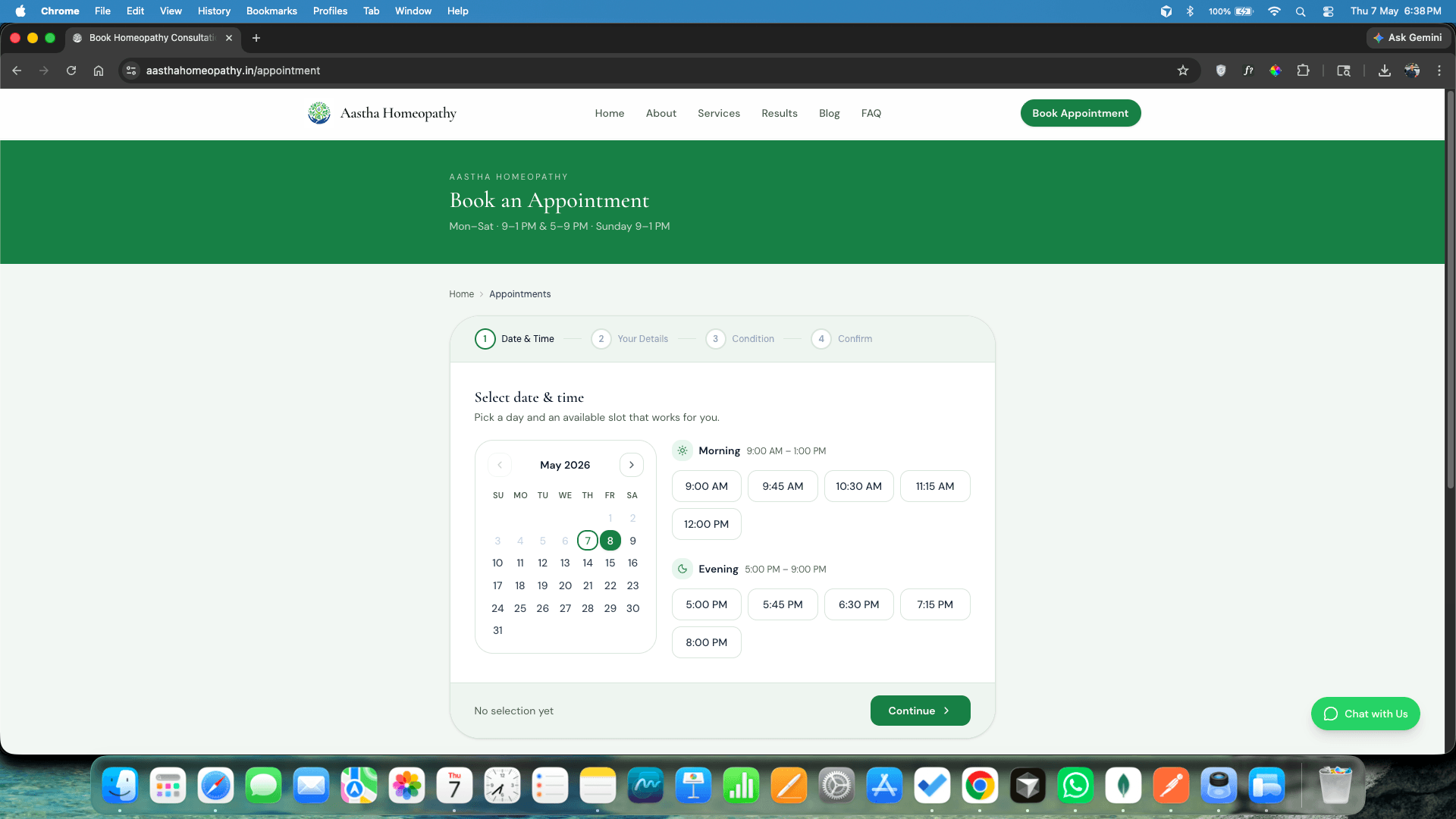Open Chrome's three-dot menu
1456x819 pixels.
pyautogui.click(x=1439, y=71)
